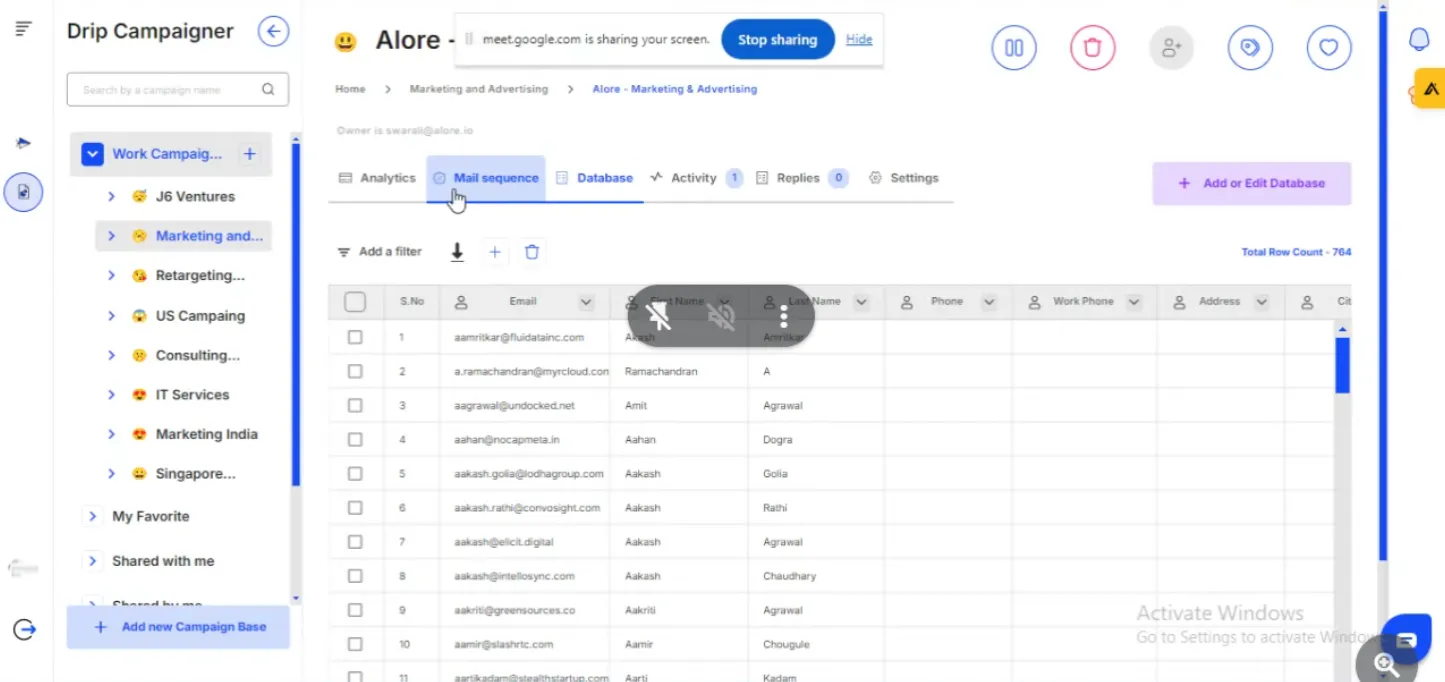Click the zoom magnifier icon at bottom right
The height and width of the screenshot is (682, 1445).
(1386, 663)
